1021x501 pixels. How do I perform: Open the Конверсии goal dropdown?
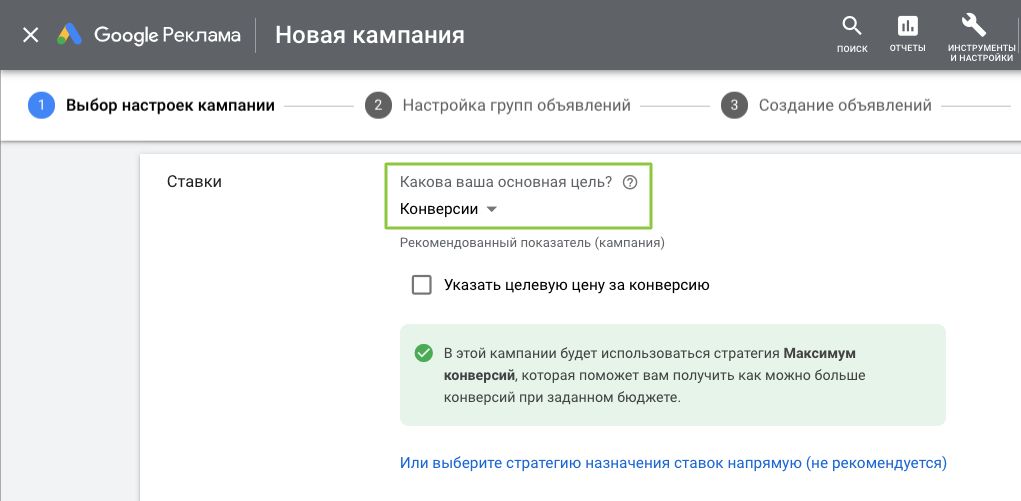[x=448, y=209]
